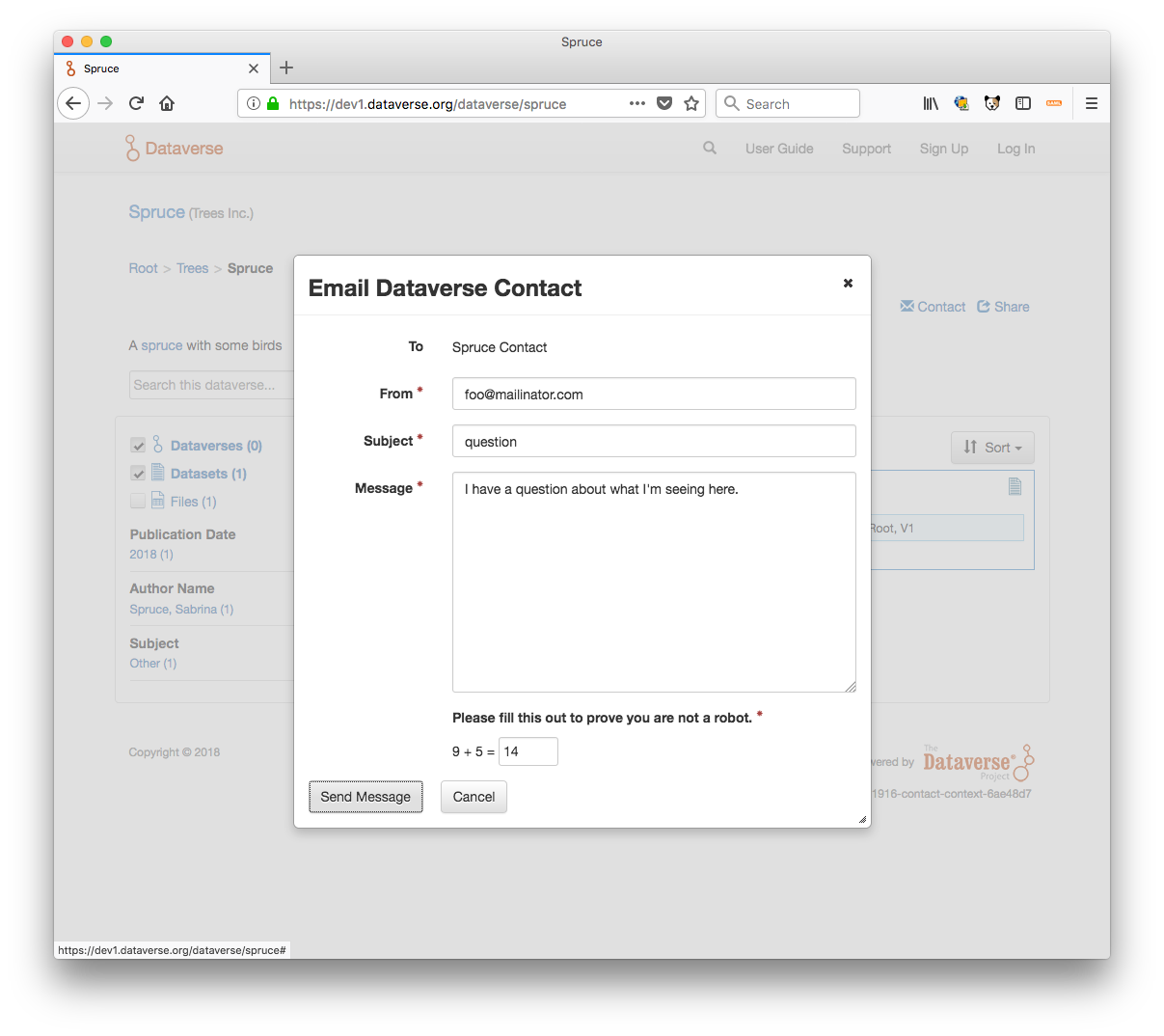Open the Support link
The image size is (1164, 1036).
pyautogui.click(x=866, y=149)
